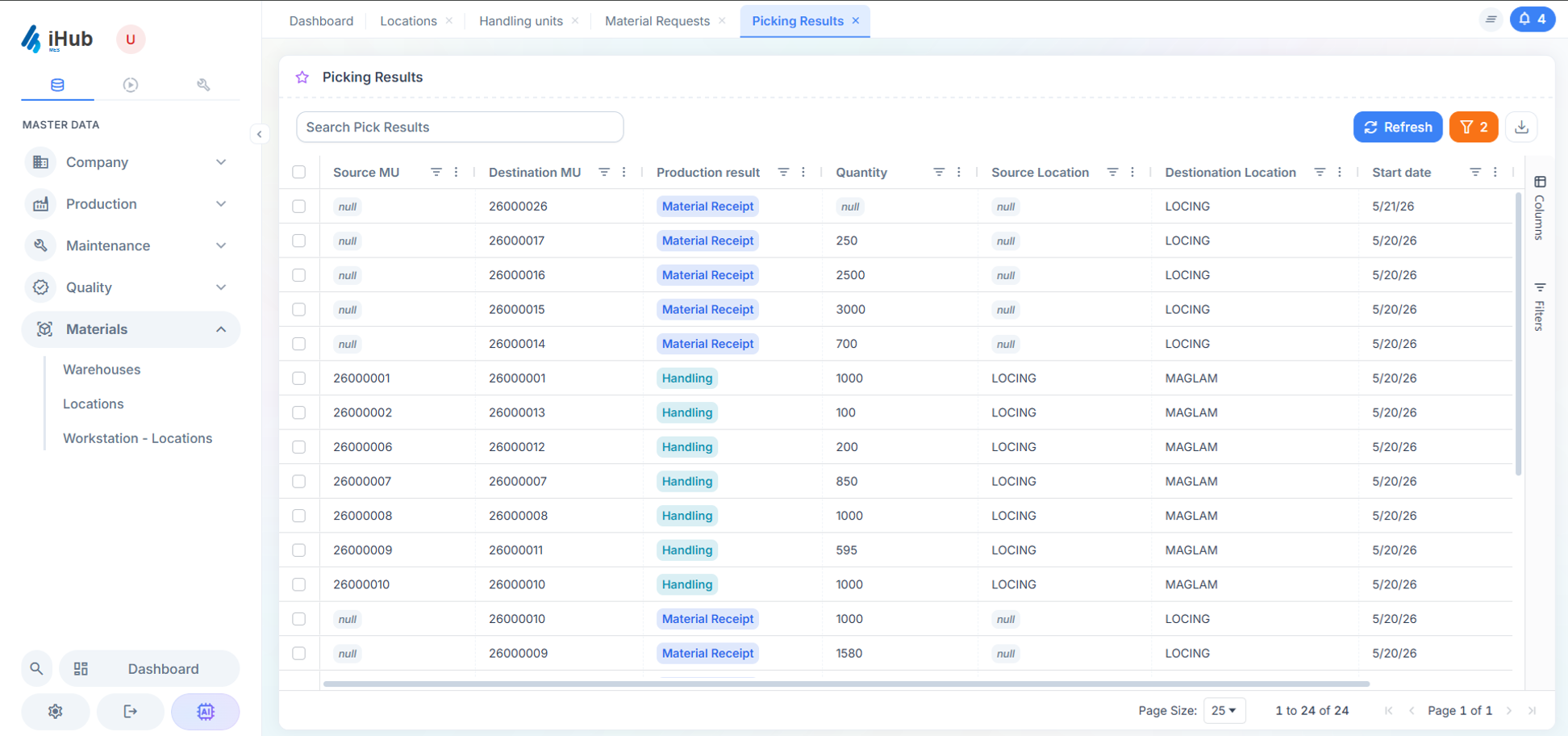Screen dimensions: 1568x736
Task: Click the Refresh button
Action: [1398, 127]
